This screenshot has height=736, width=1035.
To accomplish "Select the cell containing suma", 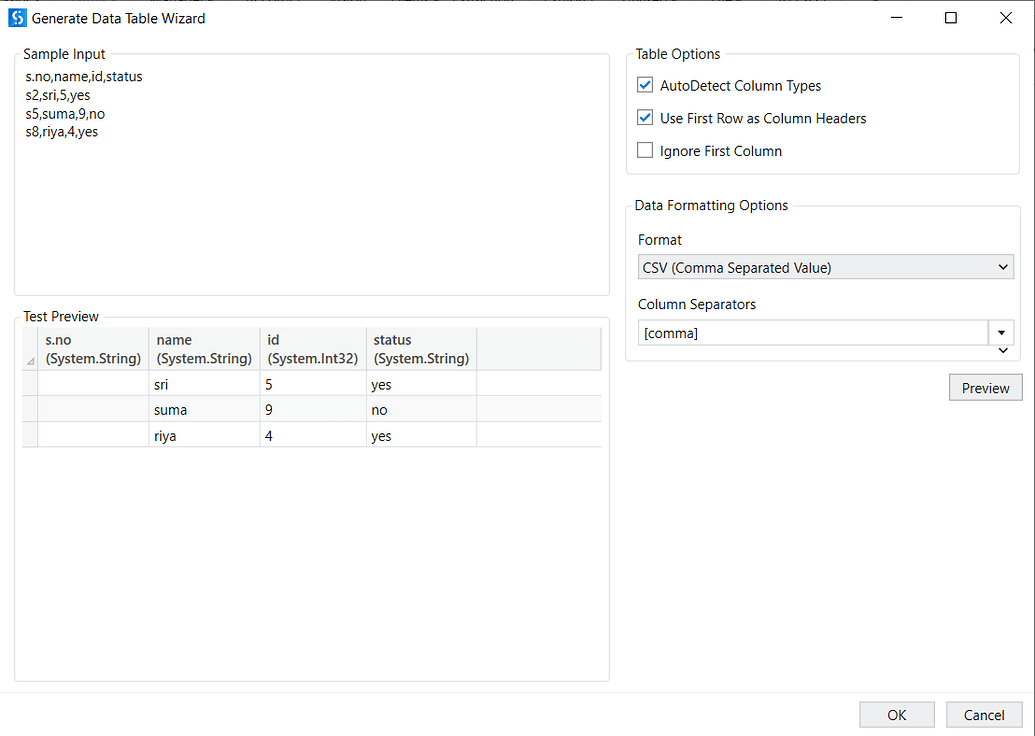I will [204, 410].
